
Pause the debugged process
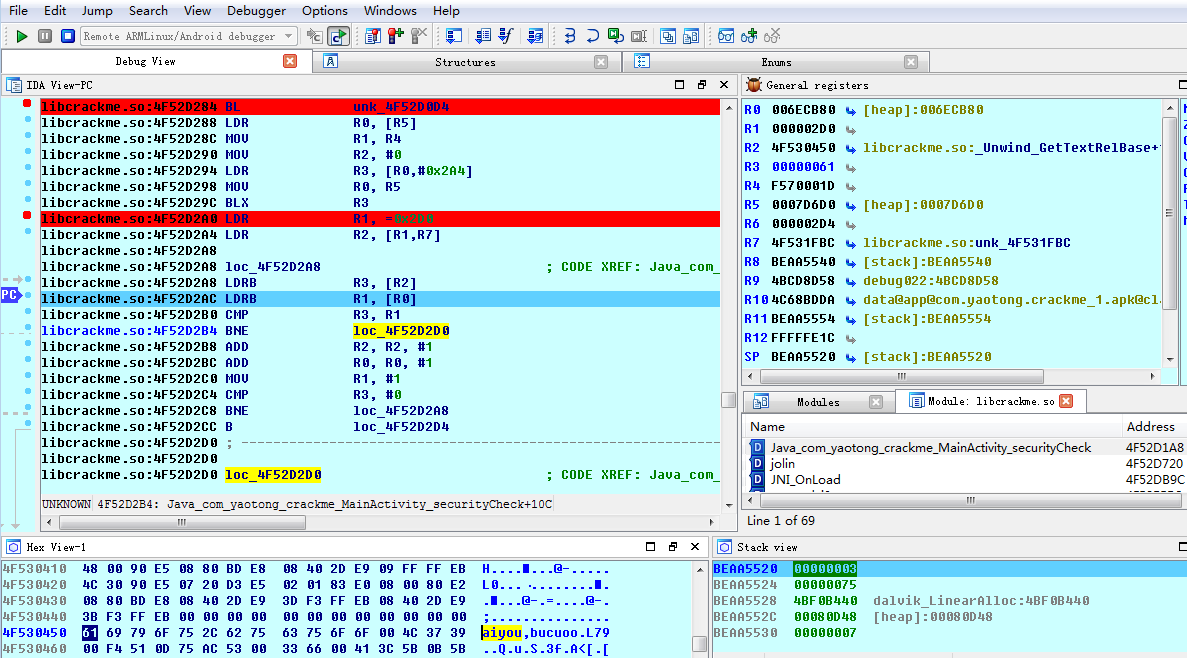tap(45, 36)
